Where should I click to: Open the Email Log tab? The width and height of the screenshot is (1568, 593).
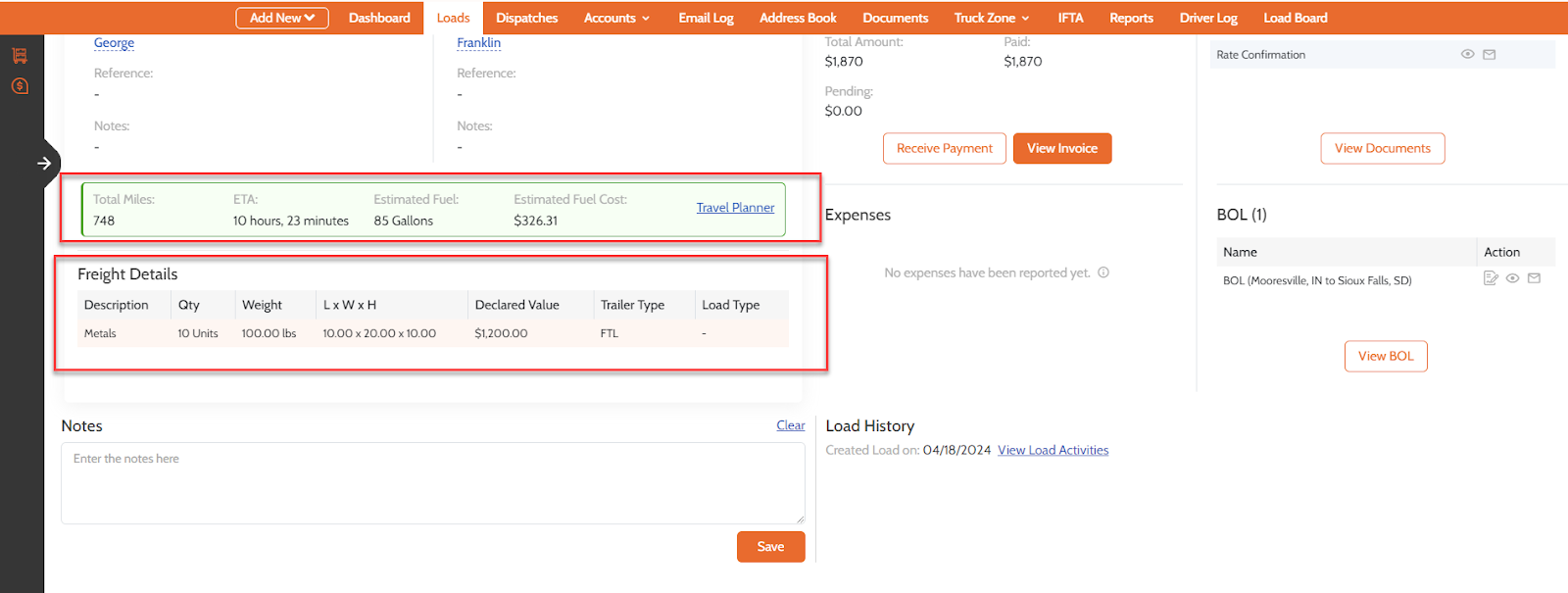pyautogui.click(x=706, y=18)
